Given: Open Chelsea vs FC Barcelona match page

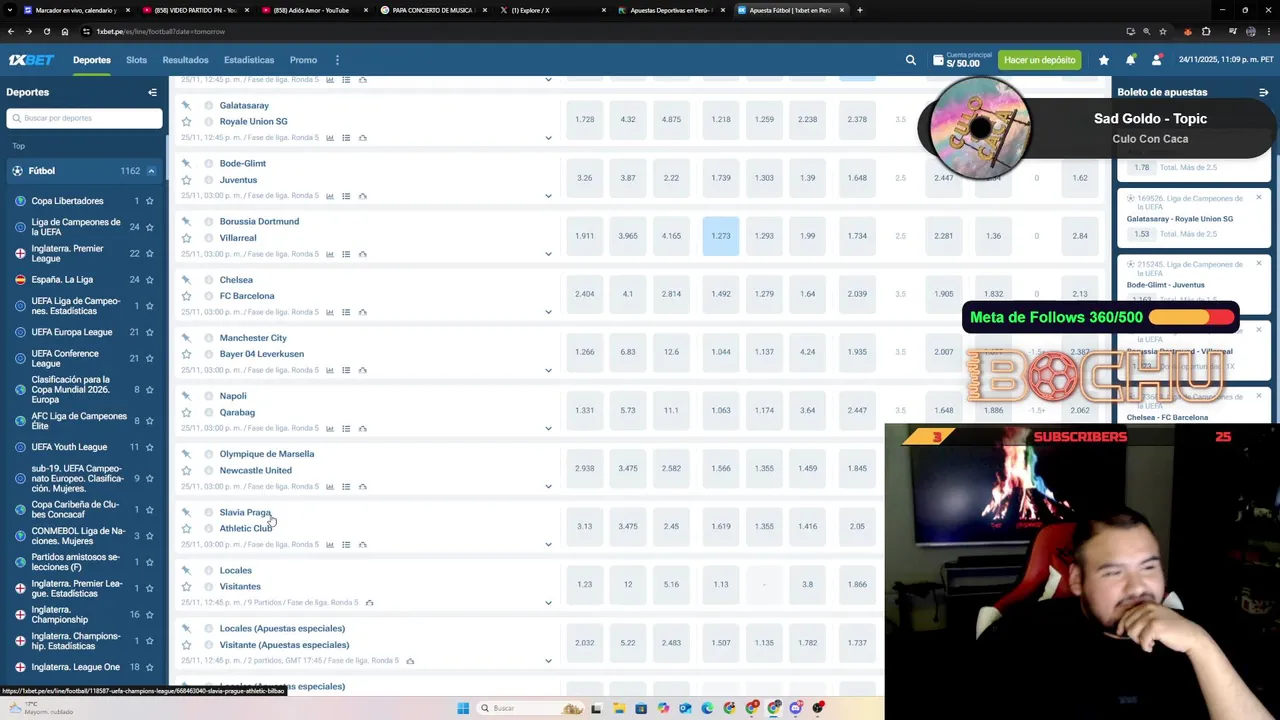Looking at the screenshot, I should coord(246,288).
